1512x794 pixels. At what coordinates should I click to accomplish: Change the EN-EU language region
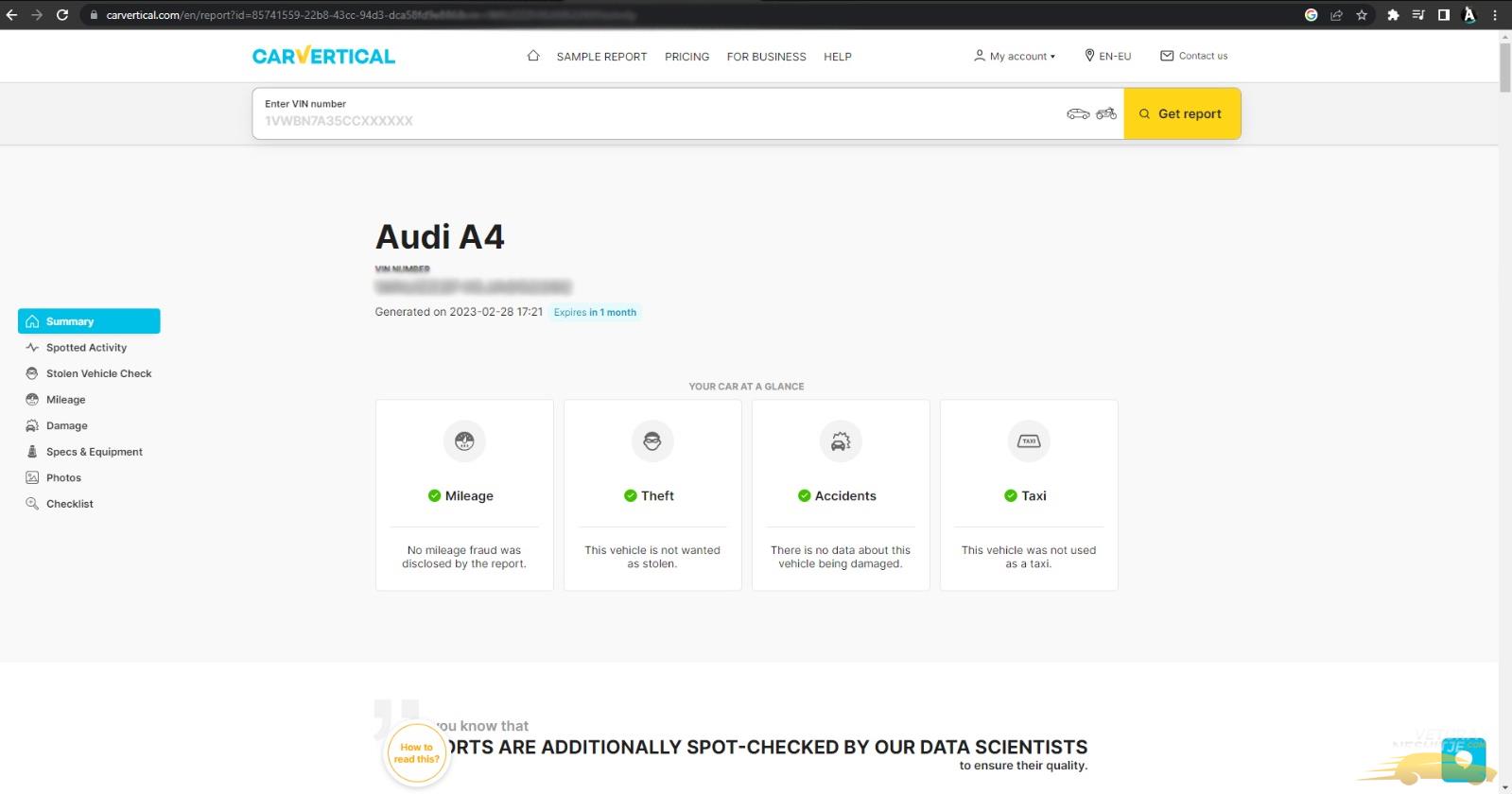click(x=1107, y=56)
